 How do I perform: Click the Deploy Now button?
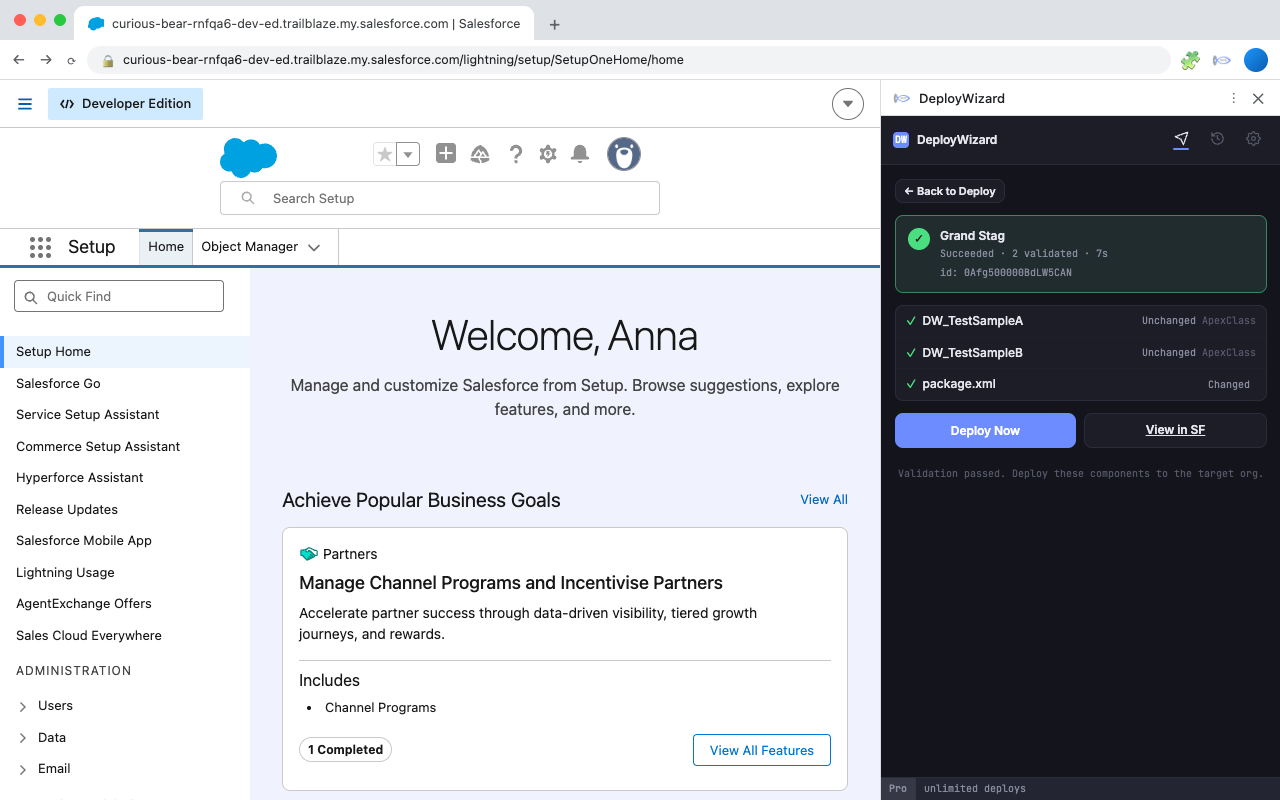coord(985,430)
